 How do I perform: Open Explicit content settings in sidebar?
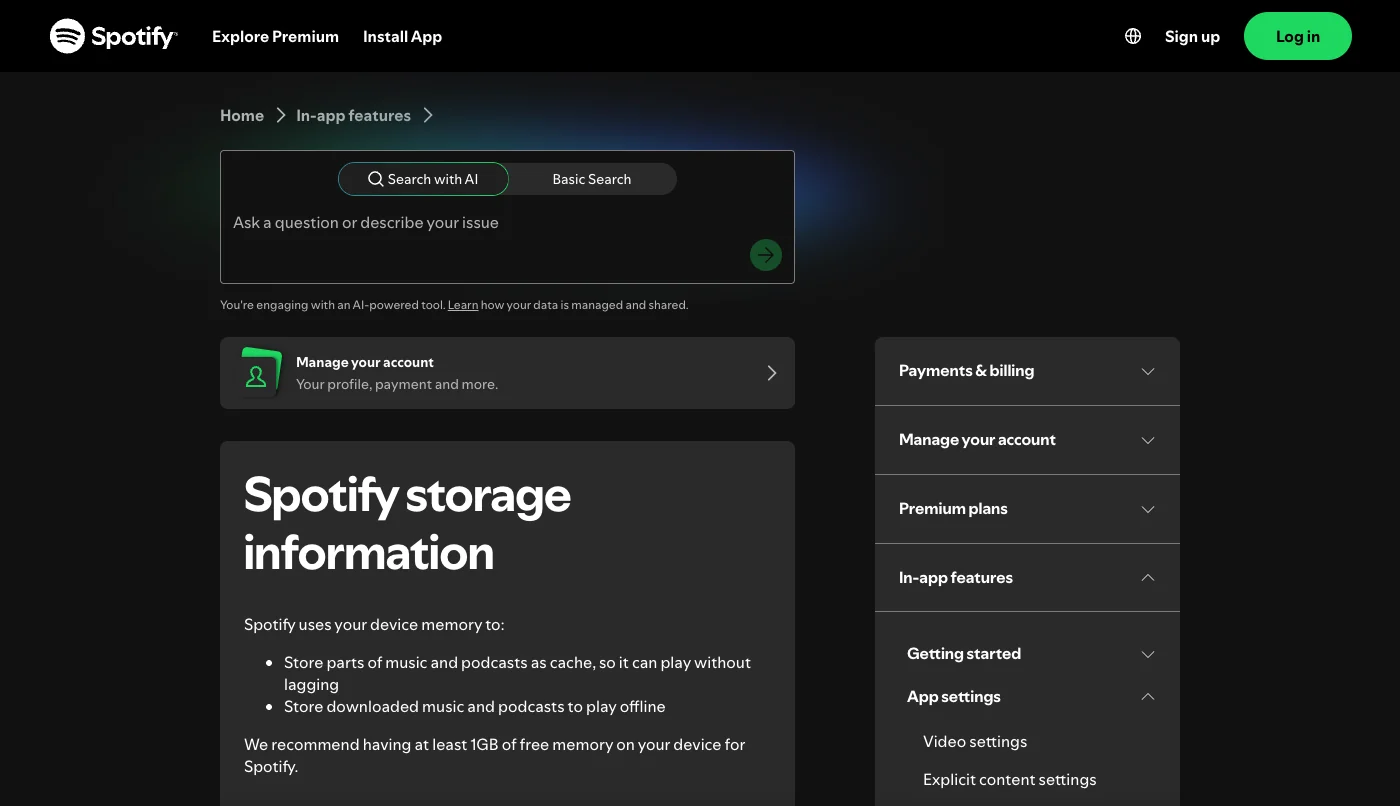click(x=1009, y=780)
